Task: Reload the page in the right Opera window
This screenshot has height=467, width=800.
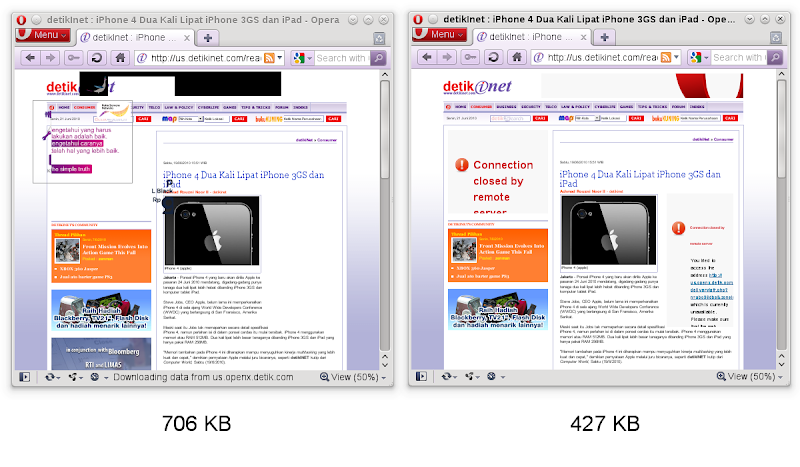Action: click(493, 57)
